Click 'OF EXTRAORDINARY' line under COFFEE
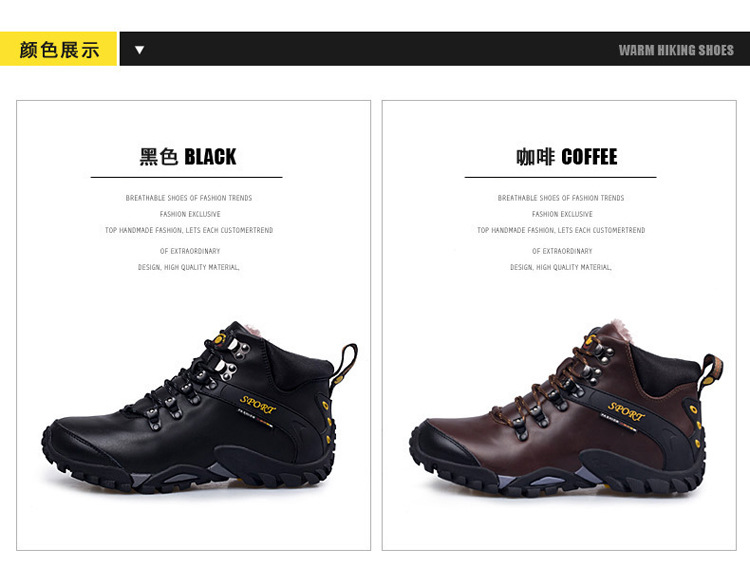 [x=562, y=251]
